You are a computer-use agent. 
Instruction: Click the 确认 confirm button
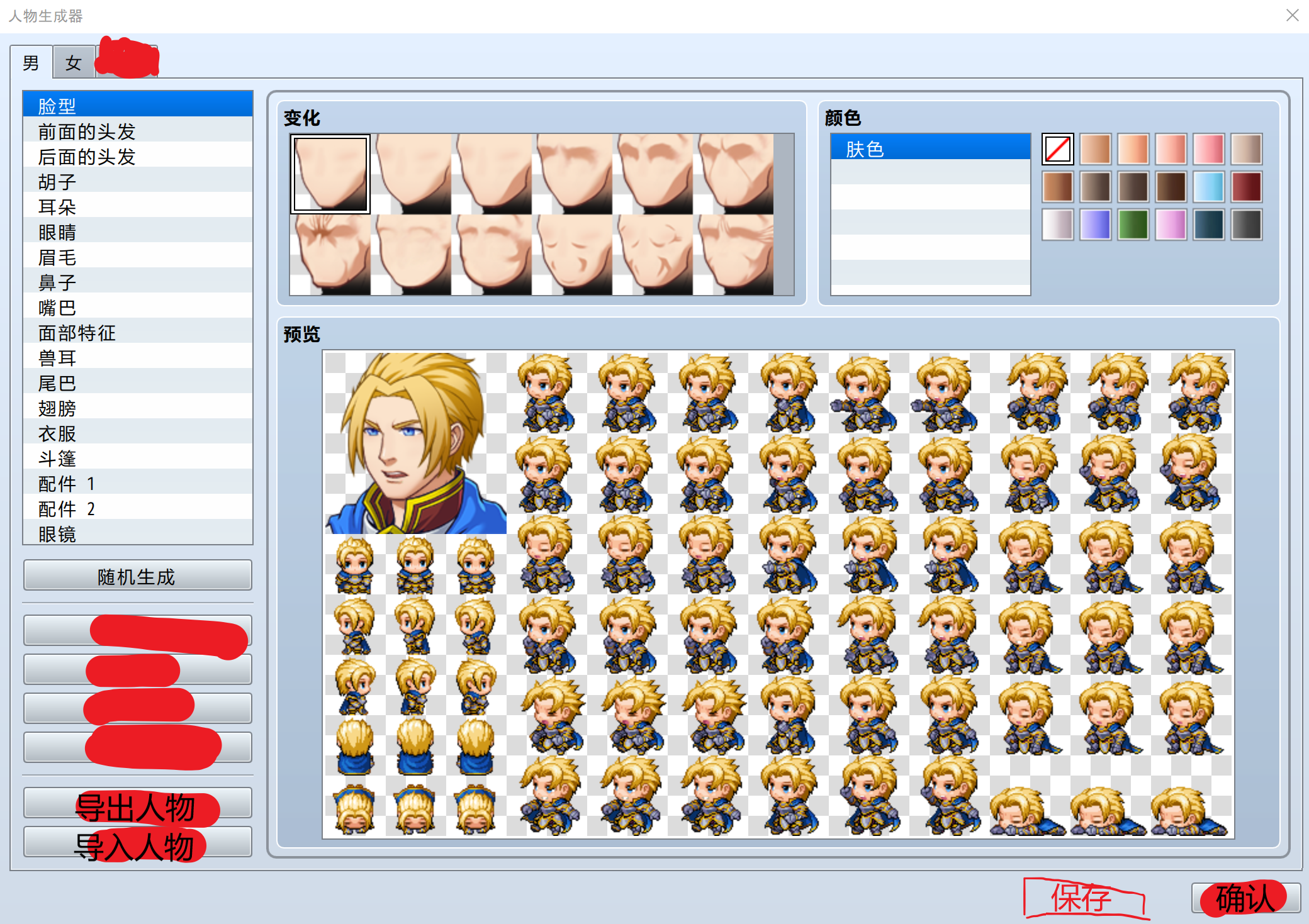click(x=1245, y=898)
